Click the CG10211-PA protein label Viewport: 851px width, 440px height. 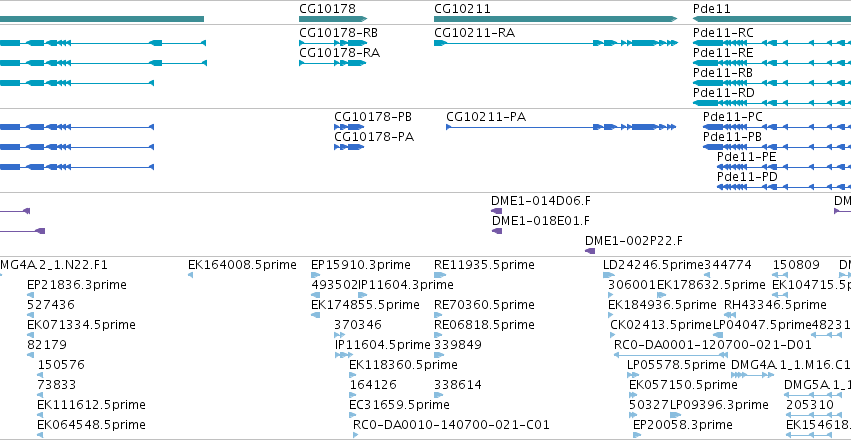pyautogui.click(x=486, y=117)
